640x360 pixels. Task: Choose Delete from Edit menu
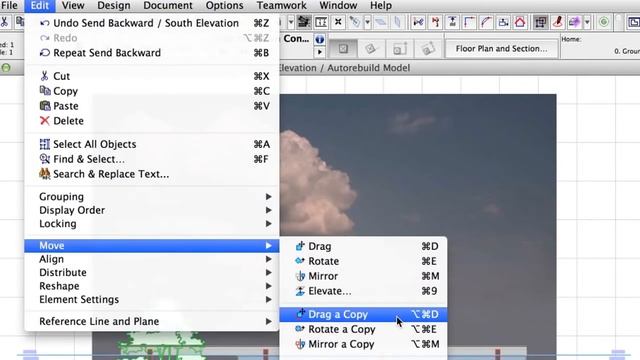152,121
